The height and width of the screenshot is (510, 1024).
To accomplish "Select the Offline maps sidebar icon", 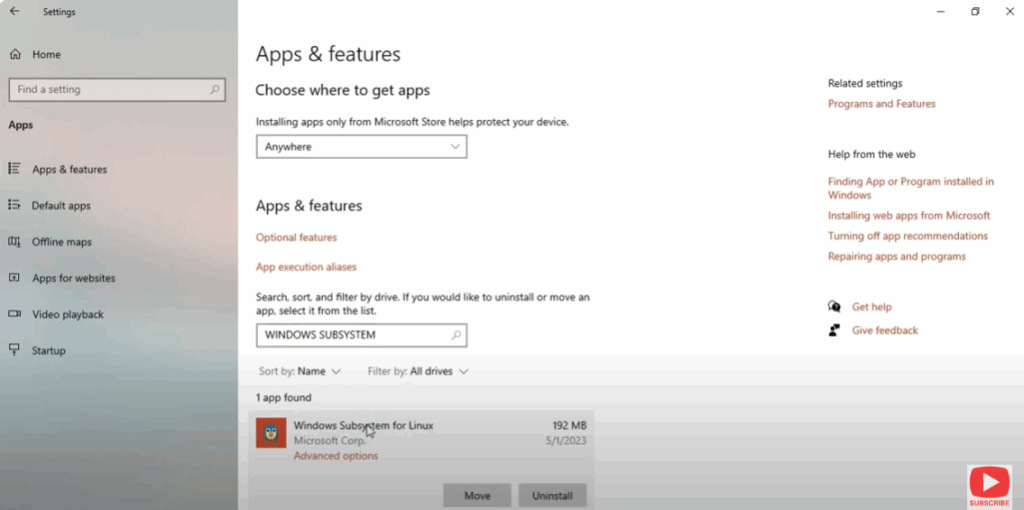I will coord(14,242).
